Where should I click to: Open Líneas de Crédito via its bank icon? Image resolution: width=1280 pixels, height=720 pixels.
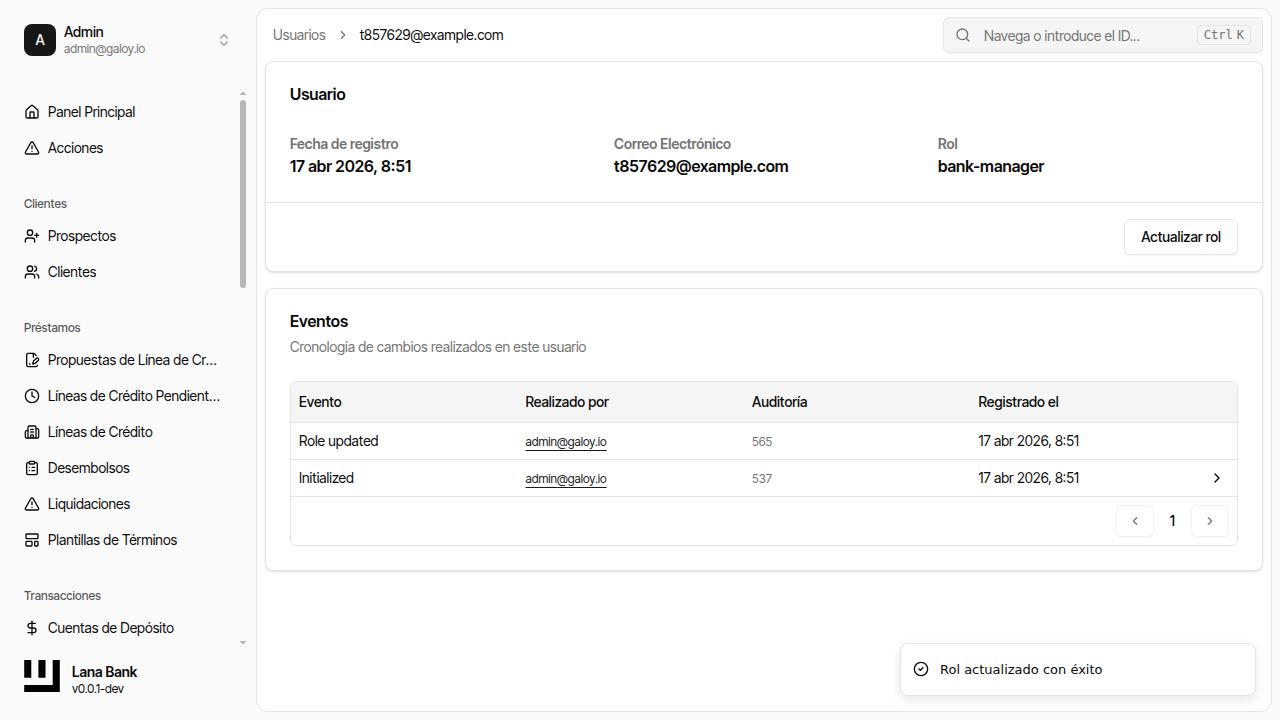pyautogui.click(x=31, y=432)
